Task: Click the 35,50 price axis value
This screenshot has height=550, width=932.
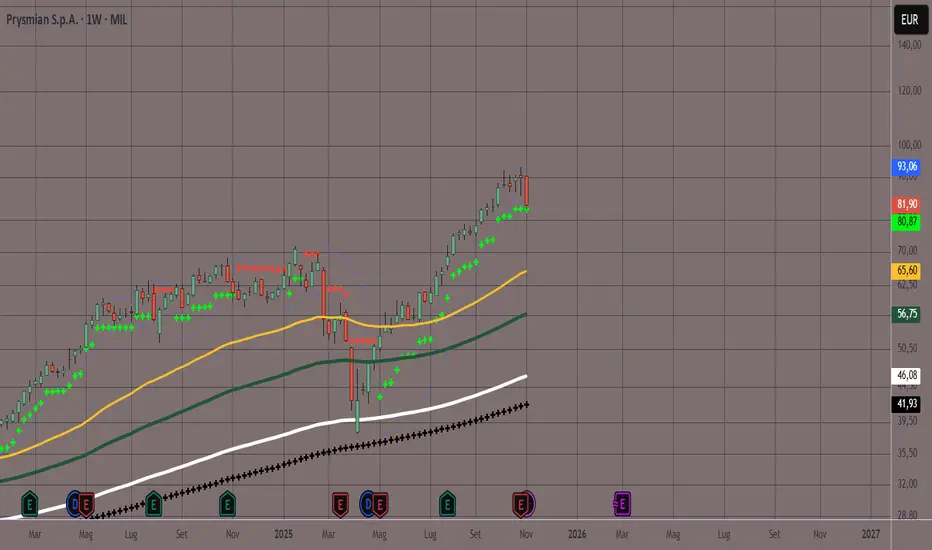Action: (909, 453)
